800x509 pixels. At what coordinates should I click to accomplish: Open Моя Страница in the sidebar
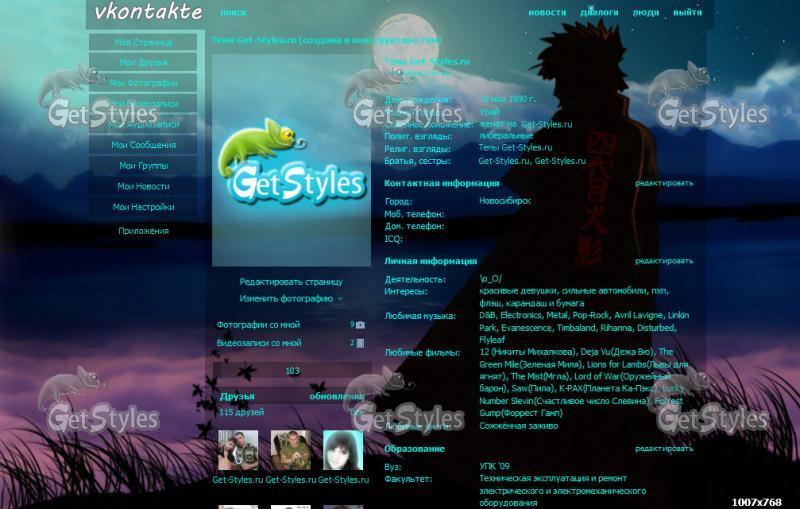coord(143,42)
